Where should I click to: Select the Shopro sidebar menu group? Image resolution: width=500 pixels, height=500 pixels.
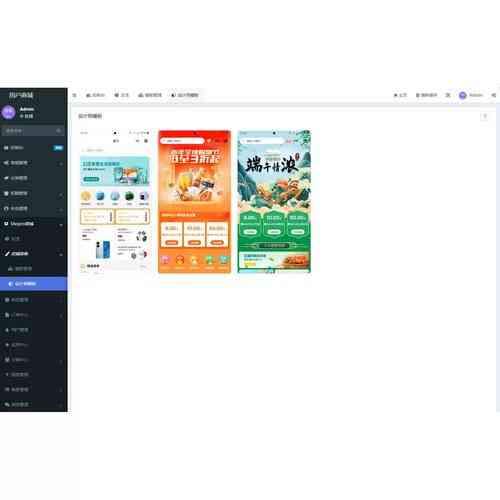point(33,224)
